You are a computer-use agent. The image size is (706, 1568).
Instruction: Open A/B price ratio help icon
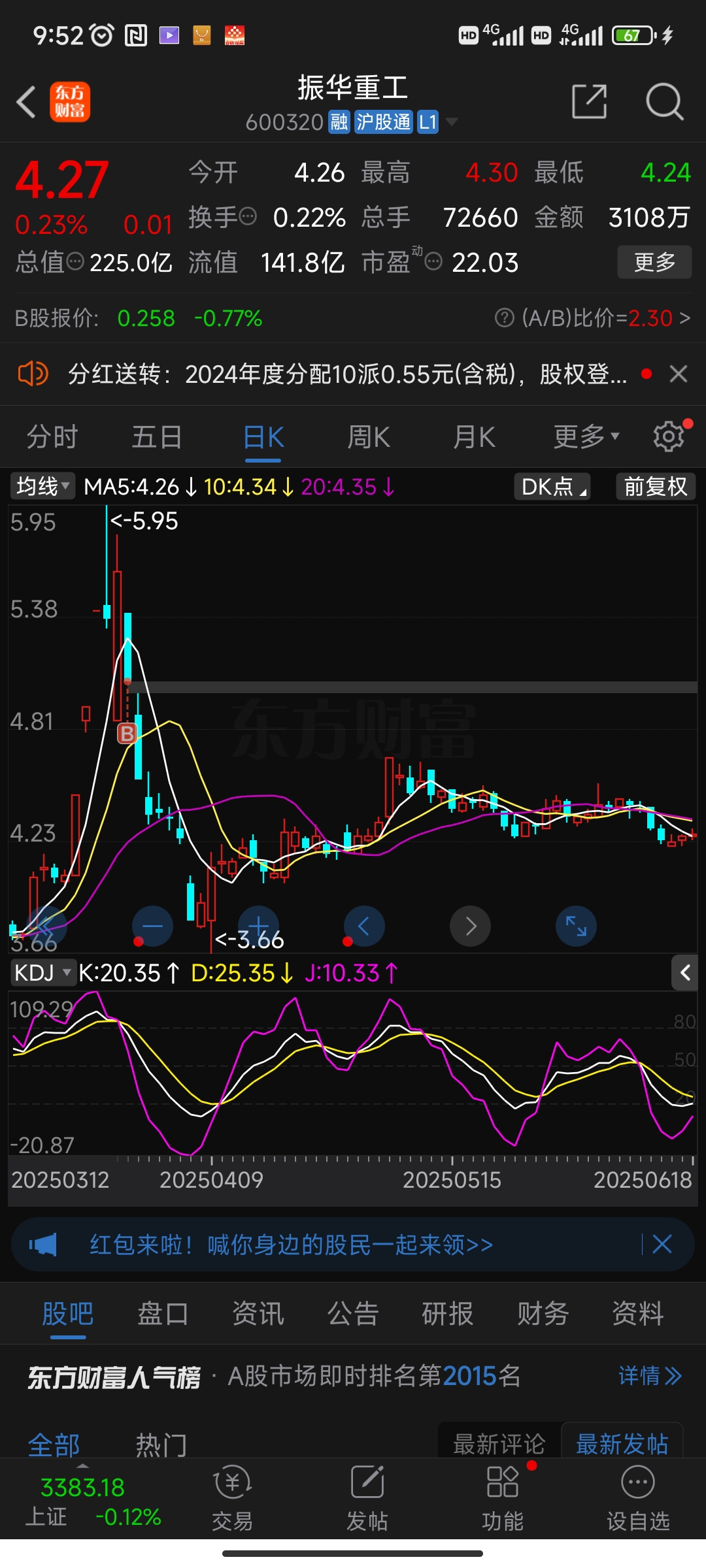click(505, 318)
